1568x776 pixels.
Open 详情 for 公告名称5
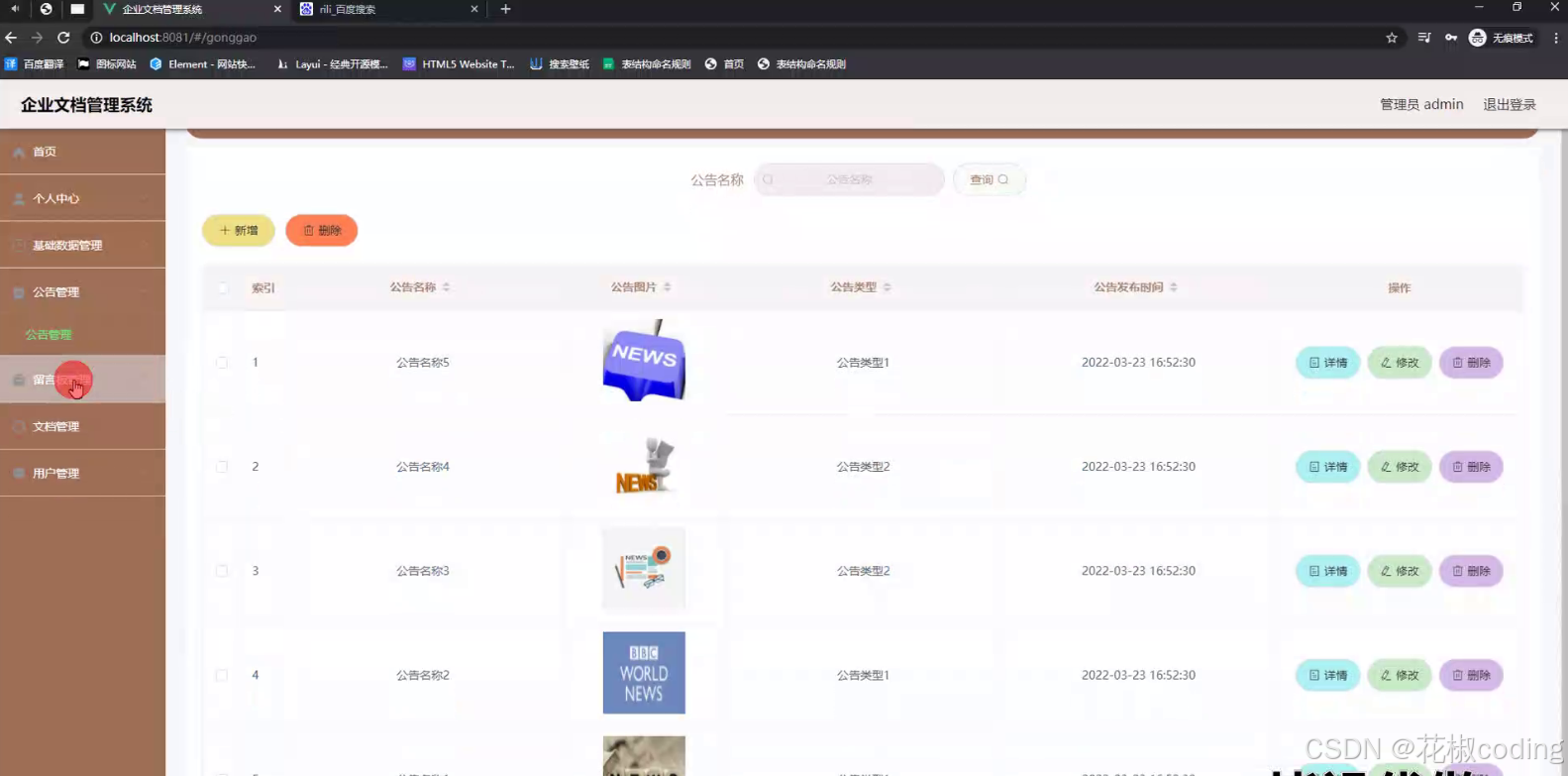coord(1327,363)
